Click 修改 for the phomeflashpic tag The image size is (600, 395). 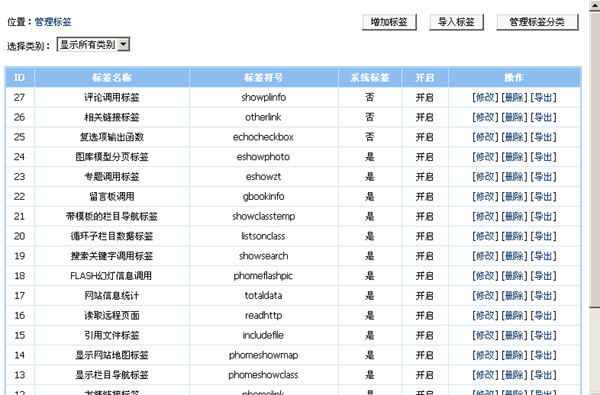pos(485,276)
